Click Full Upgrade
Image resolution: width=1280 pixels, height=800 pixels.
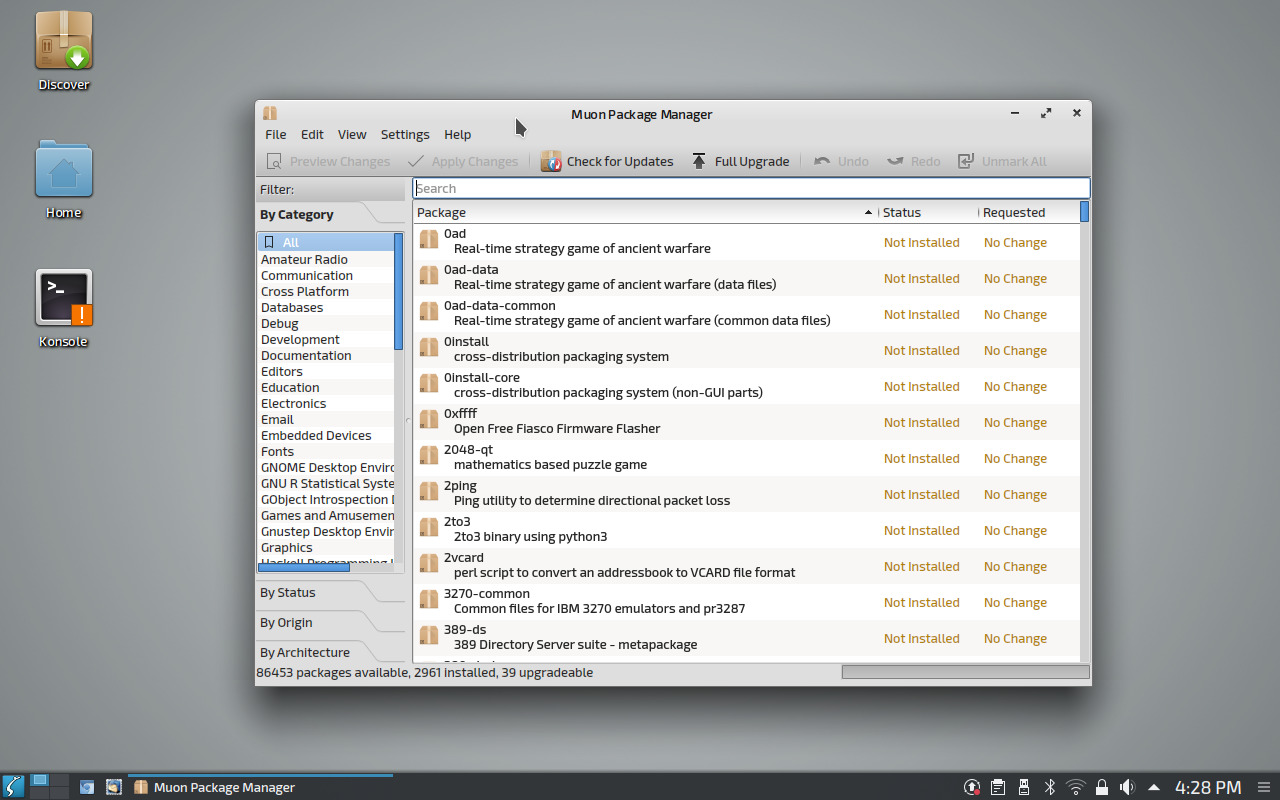(x=740, y=161)
